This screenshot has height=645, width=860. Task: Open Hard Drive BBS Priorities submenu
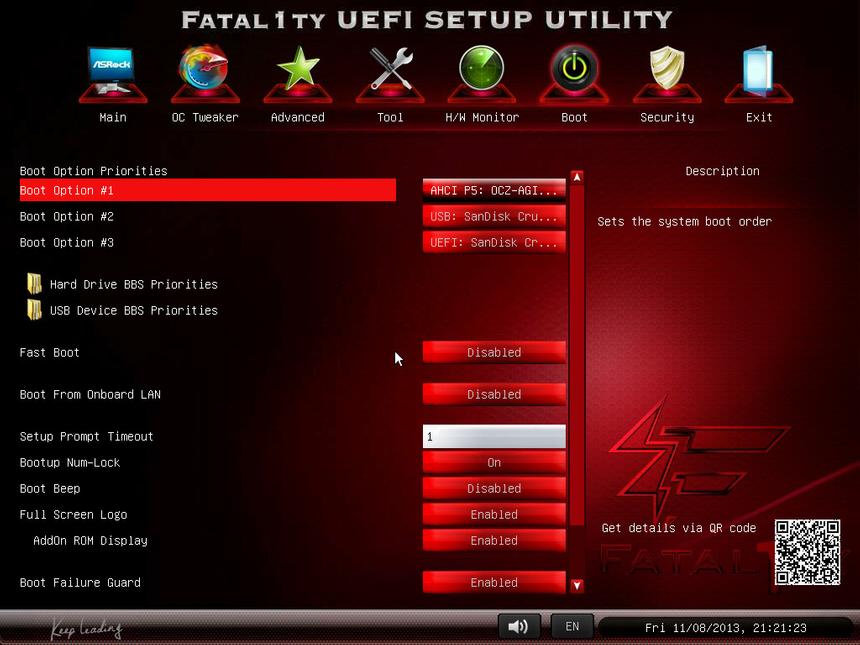coord(134,284)
